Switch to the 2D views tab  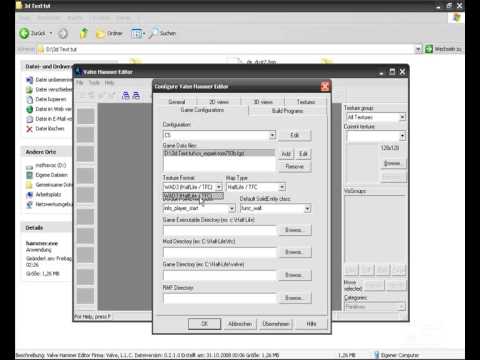pyautogui.click(x=219, y=102)
